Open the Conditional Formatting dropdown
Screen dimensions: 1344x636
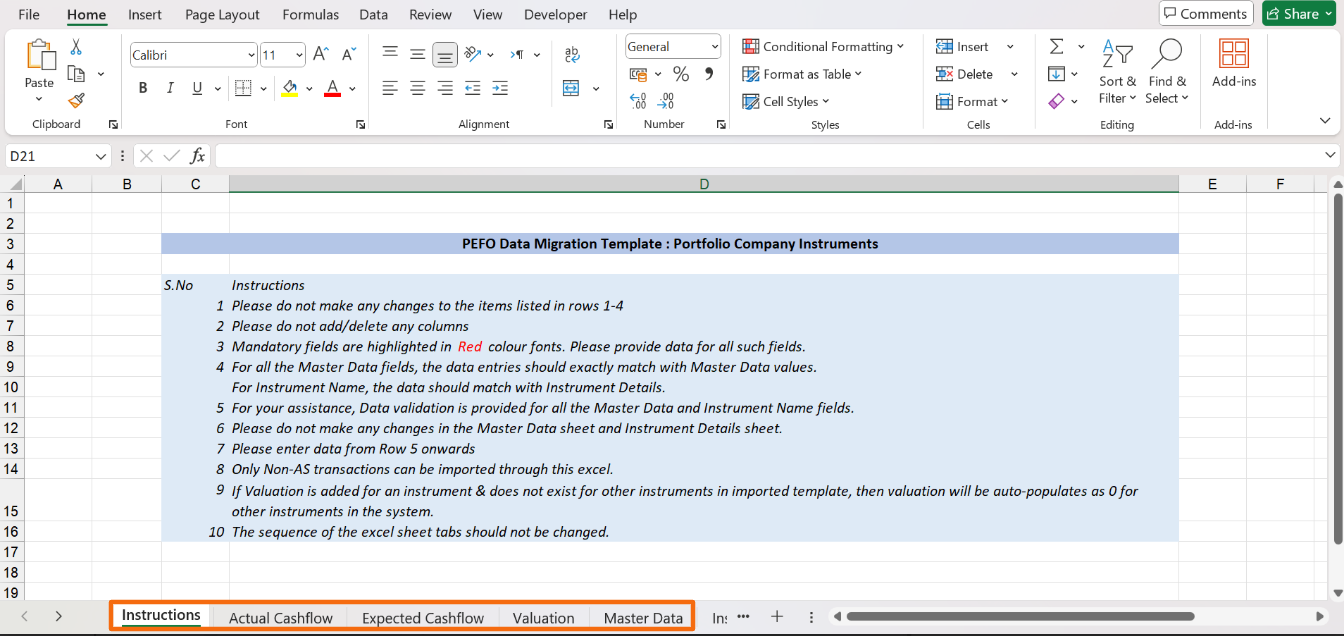823,47
